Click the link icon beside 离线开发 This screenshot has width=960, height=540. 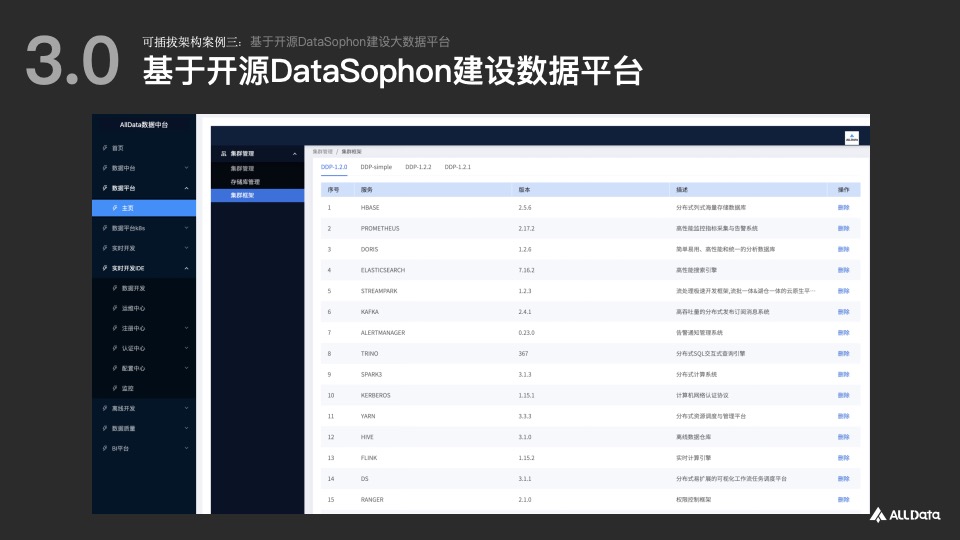pyautogui.click(x=105, y=408)
